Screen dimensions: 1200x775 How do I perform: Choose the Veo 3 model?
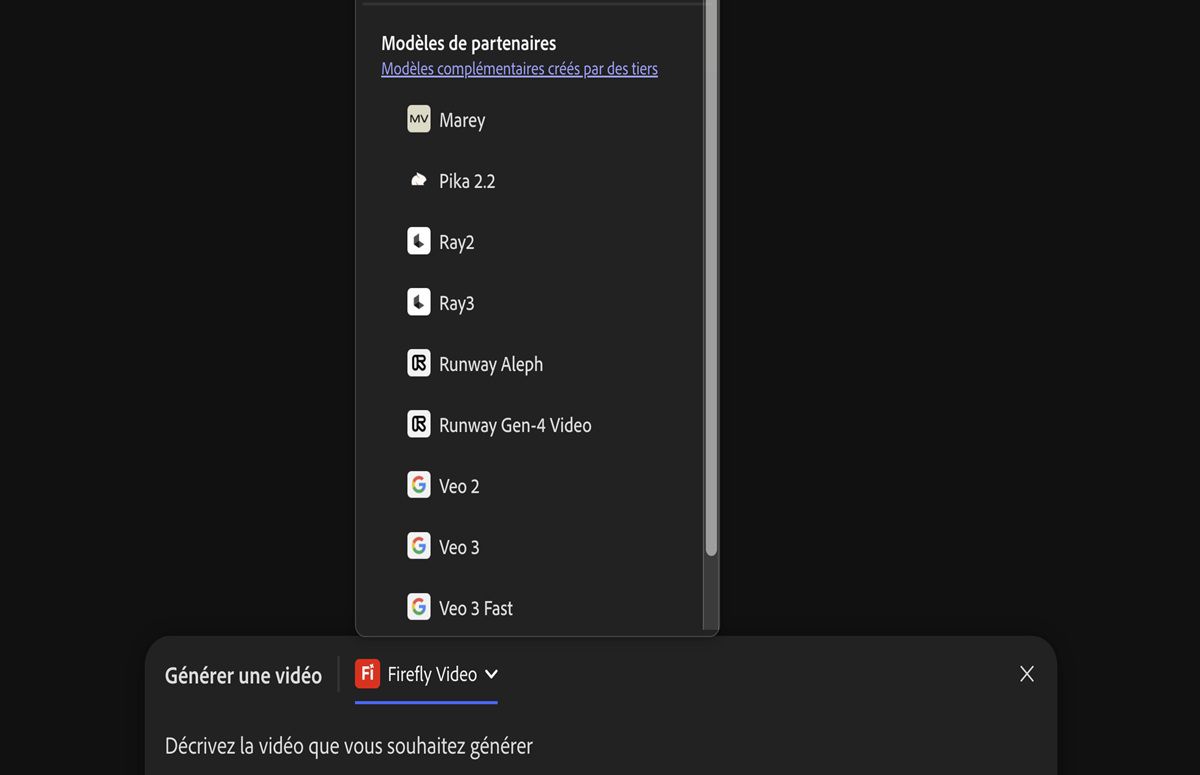pos(459,547)
